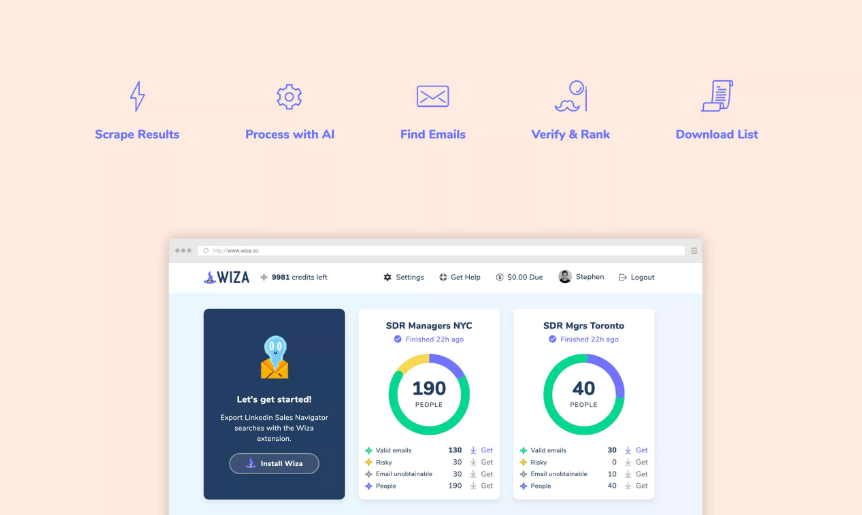Click Logout in the header
The height and width of the screenshot is (515, 862).
pyautogui.click(x=637, y=278)
